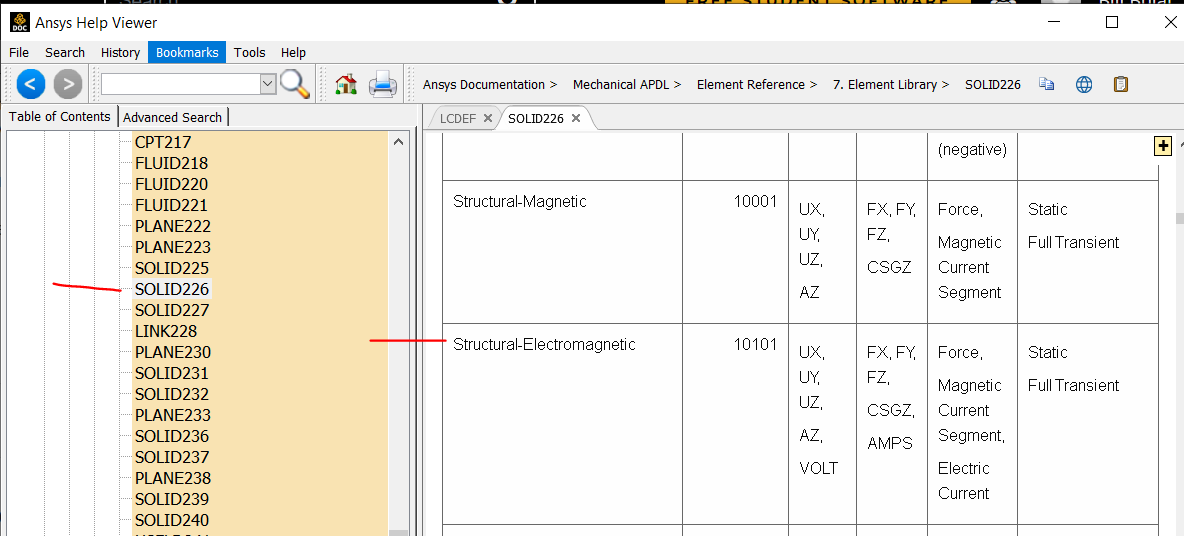Select FLUID220 in the contents tree
The image size is (1184, 536).
coord(171,184)
